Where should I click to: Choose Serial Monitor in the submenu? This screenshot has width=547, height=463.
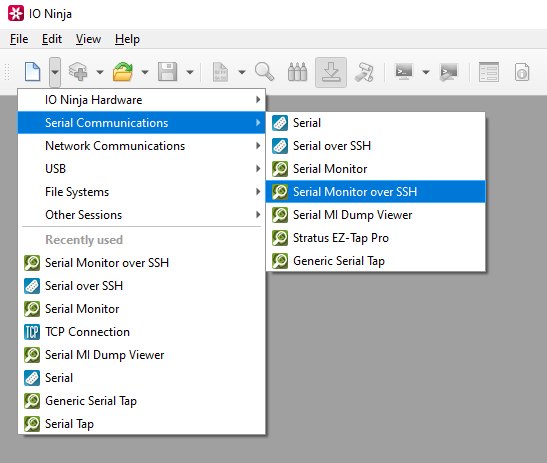click(x=375, y=169)
